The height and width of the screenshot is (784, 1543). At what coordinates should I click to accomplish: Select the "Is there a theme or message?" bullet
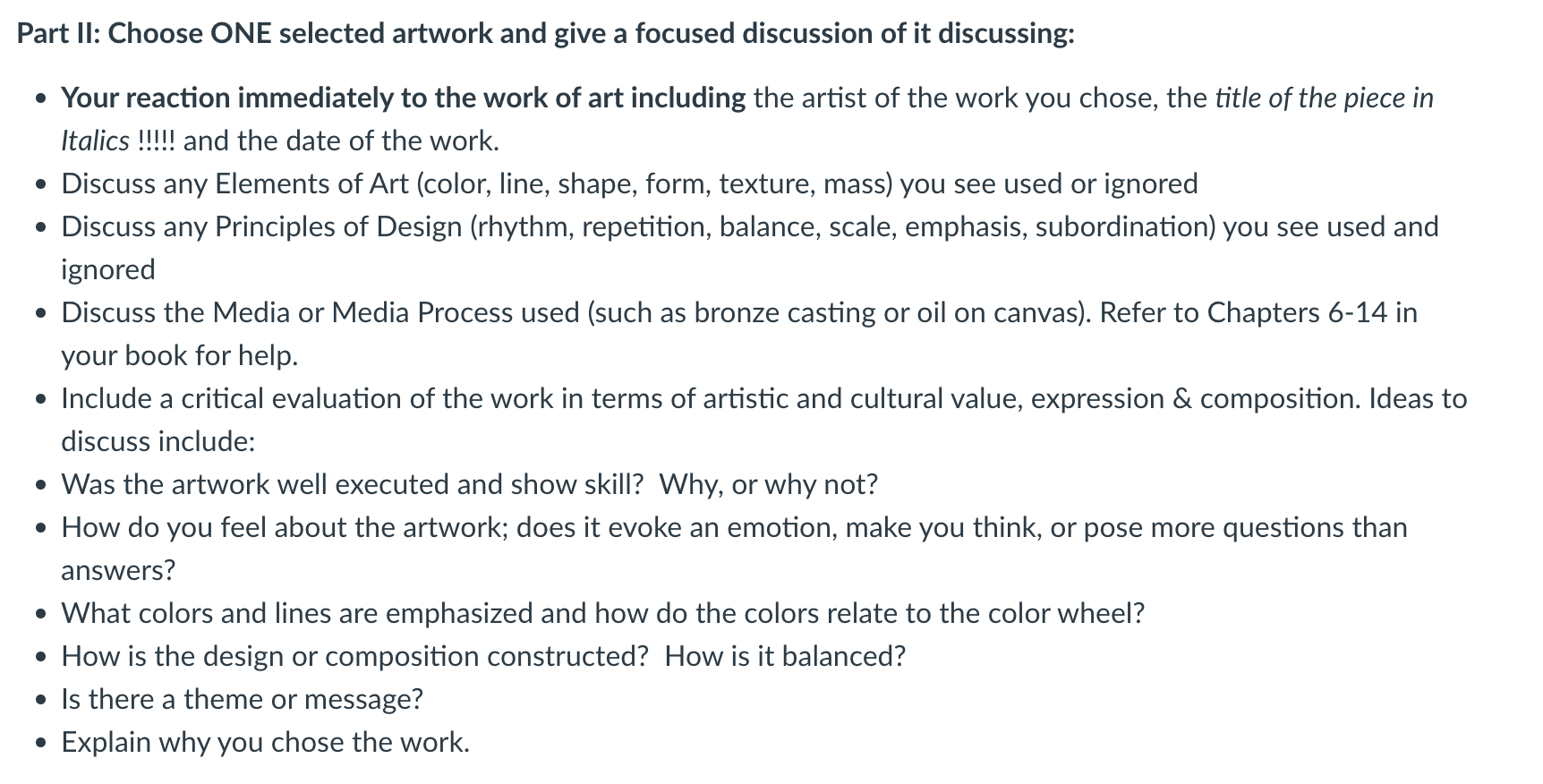point(242,699)
